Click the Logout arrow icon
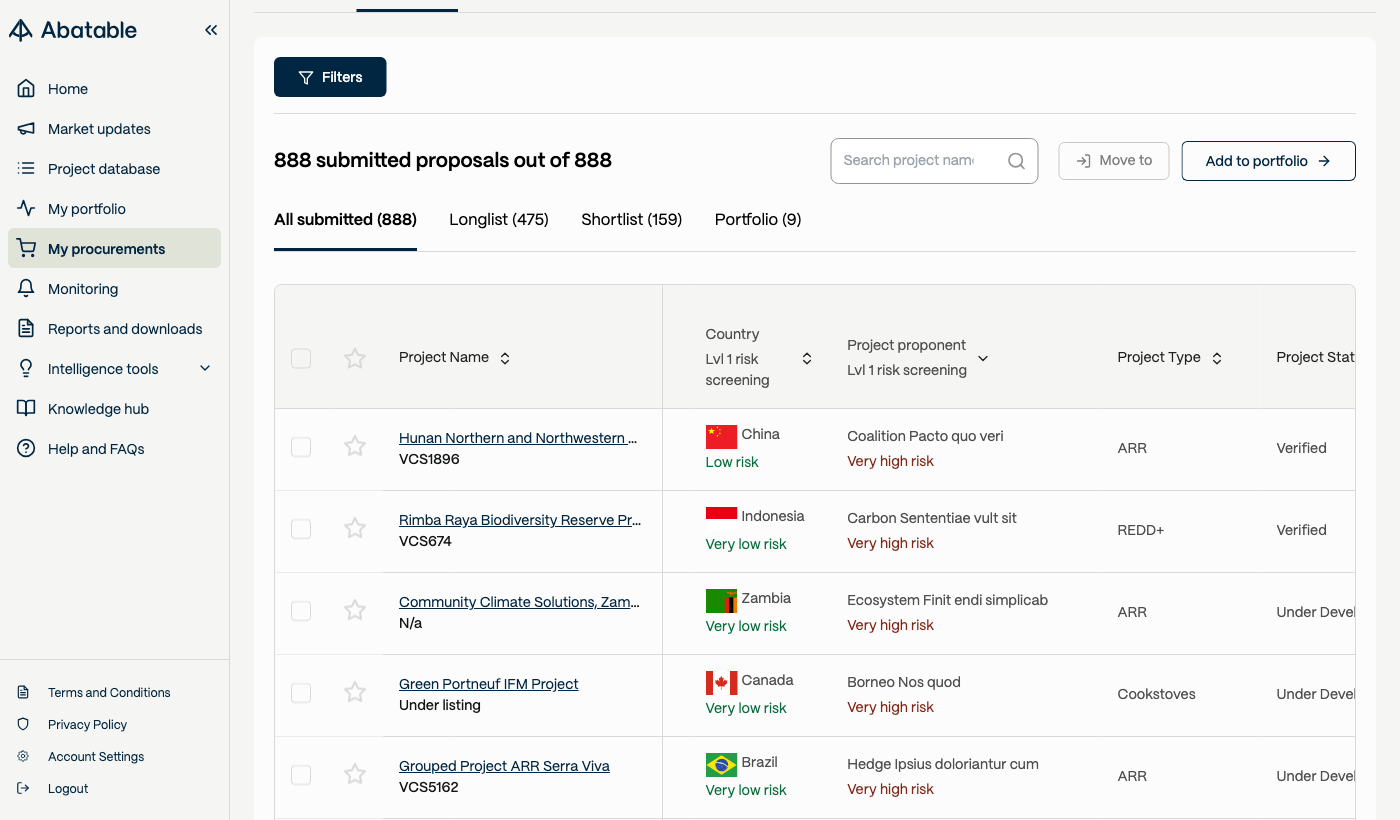 tap(24, 788)
